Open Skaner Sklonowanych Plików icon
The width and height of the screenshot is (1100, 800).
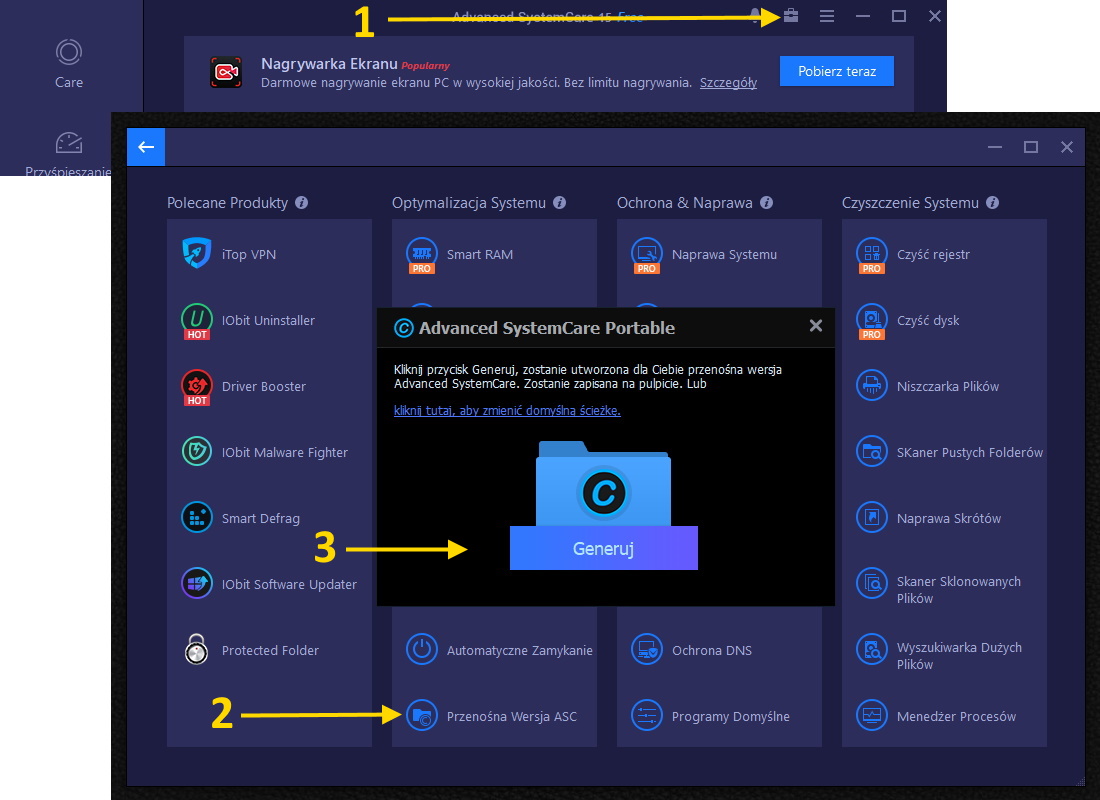click(x=871, y=583)
